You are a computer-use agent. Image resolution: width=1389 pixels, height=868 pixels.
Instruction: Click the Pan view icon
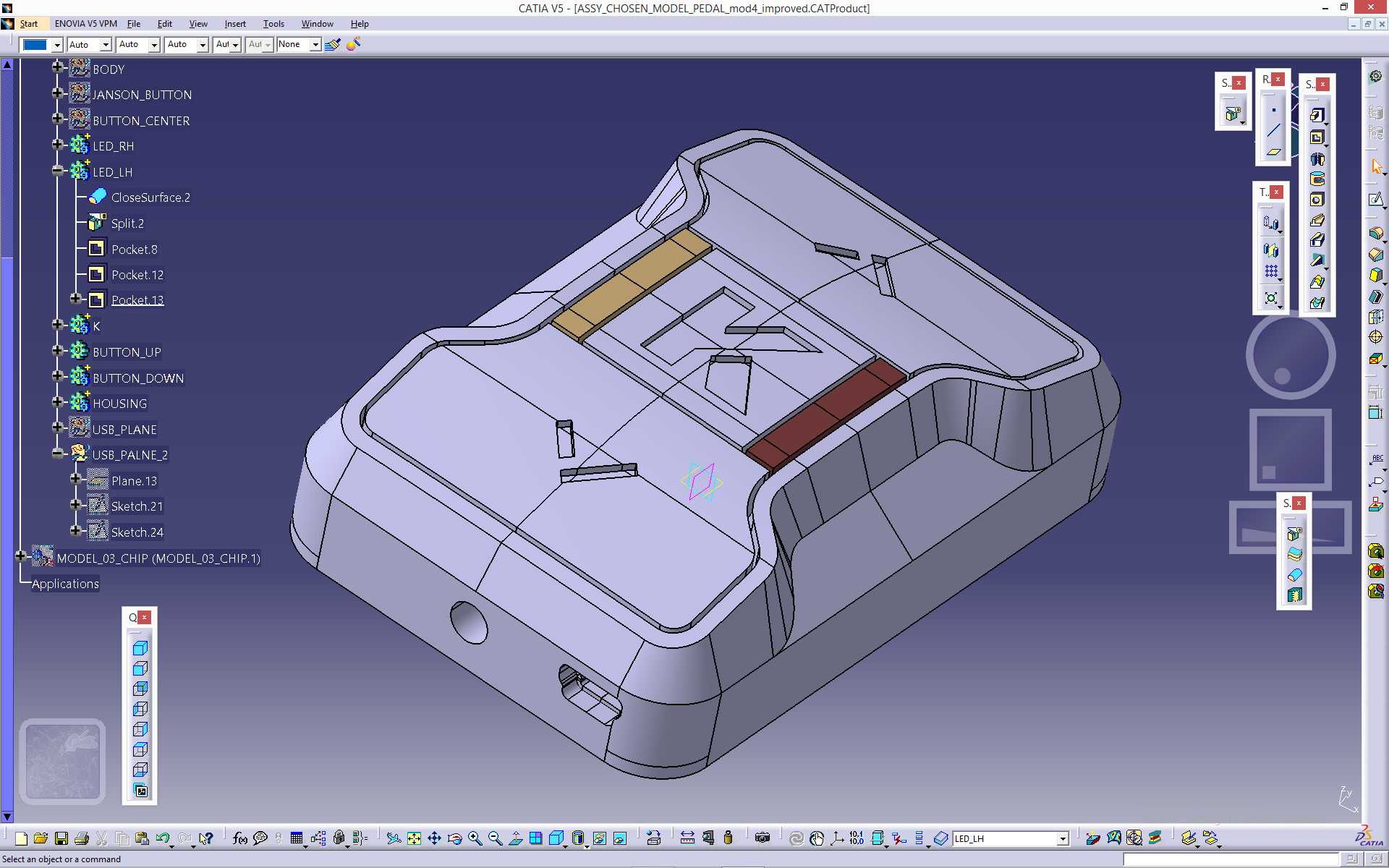(x=434, y=838)
